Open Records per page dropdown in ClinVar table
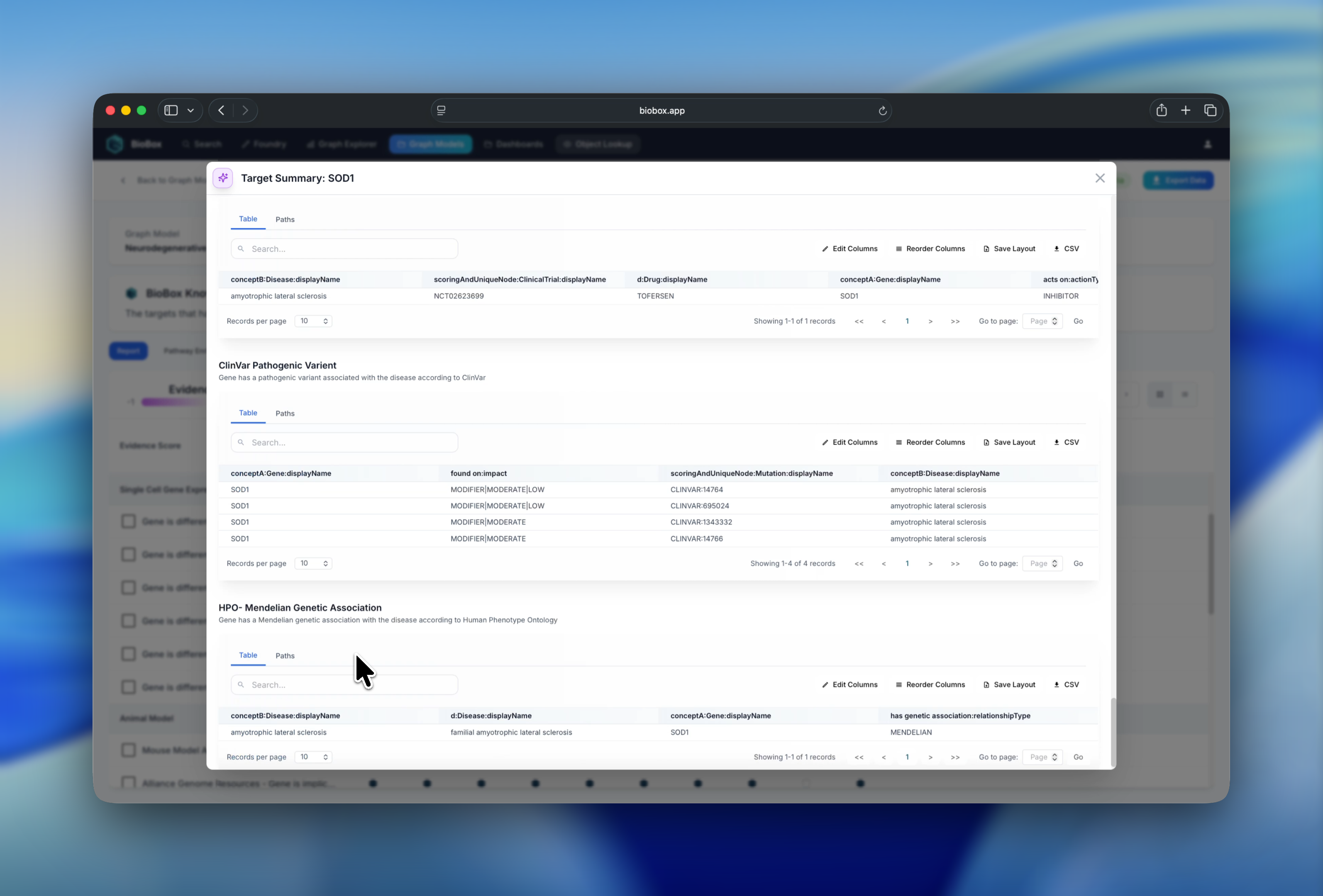 tap(313, 563)
